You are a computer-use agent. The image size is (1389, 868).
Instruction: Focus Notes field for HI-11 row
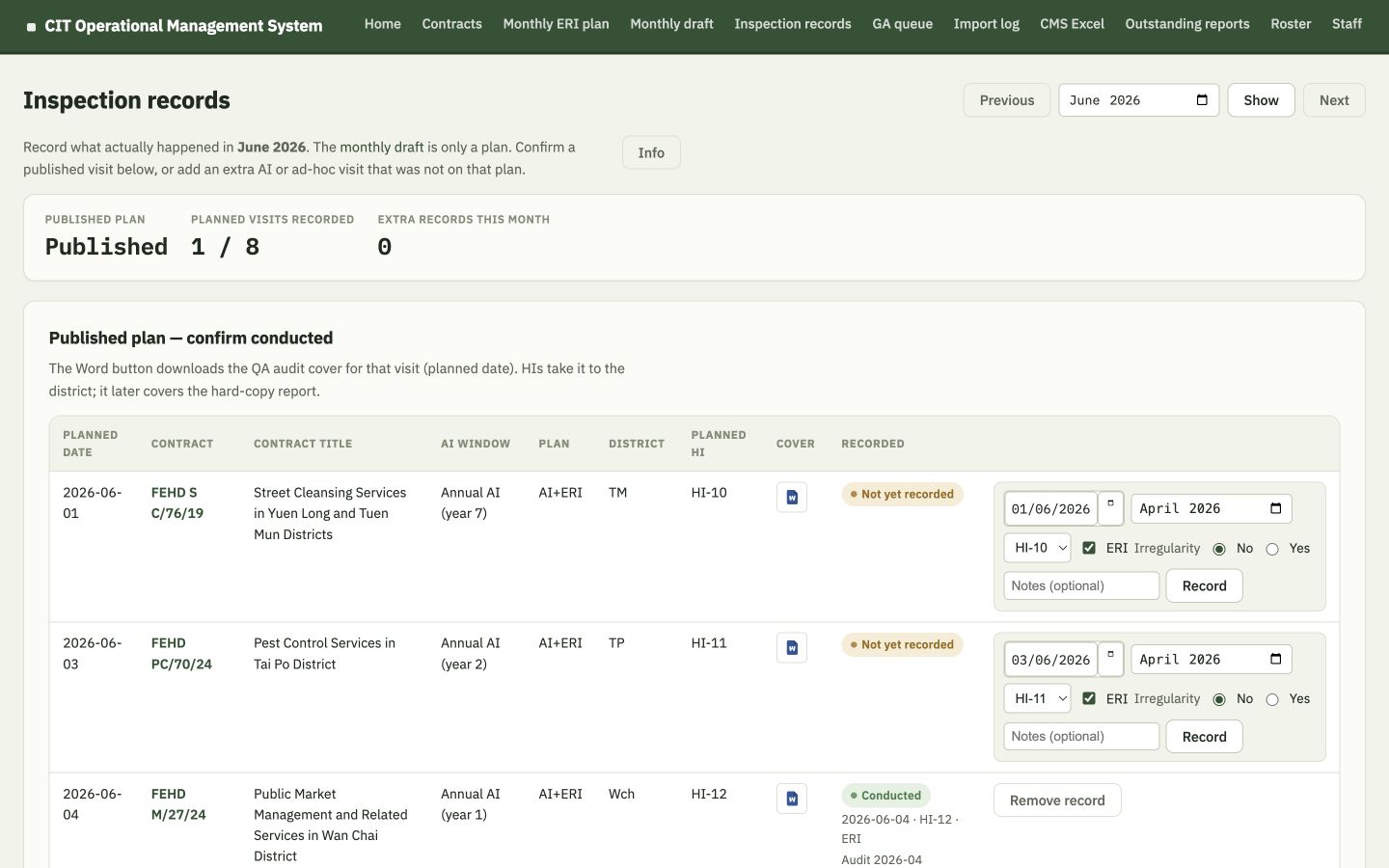(x=1081, y=736)
